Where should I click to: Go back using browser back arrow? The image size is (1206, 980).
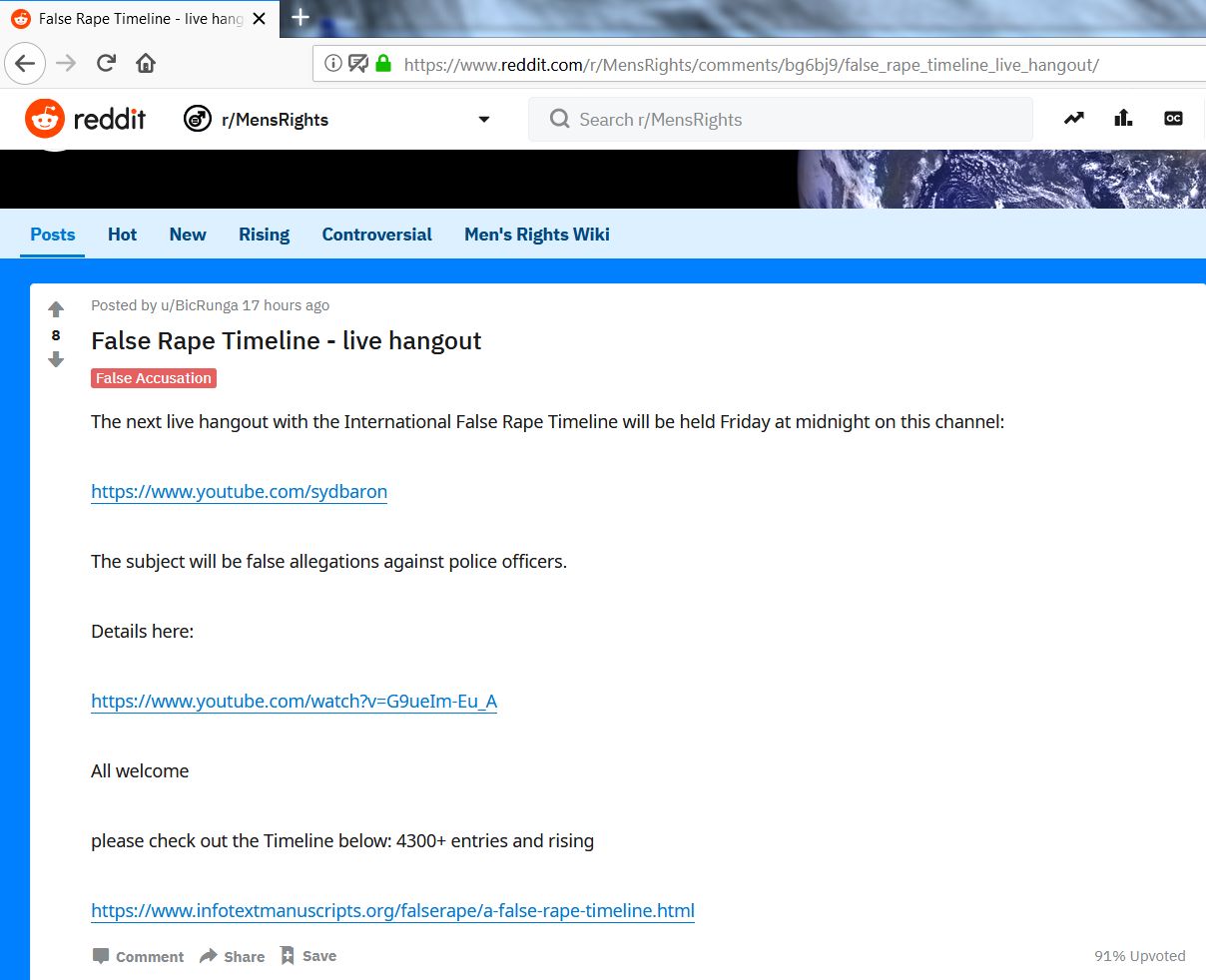click(25, 64)
